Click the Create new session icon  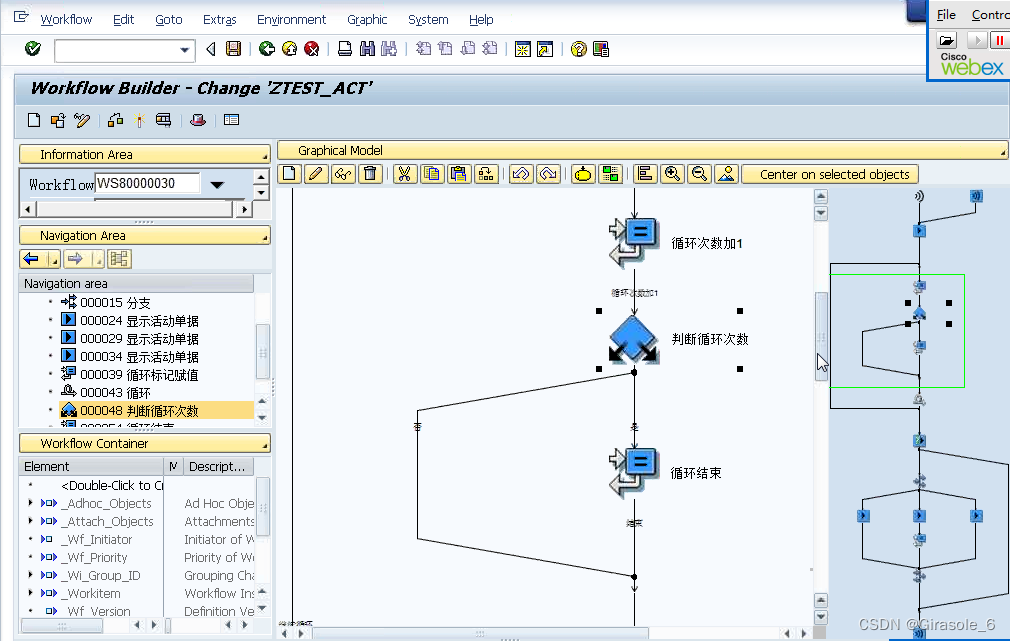tap(522, 49)
